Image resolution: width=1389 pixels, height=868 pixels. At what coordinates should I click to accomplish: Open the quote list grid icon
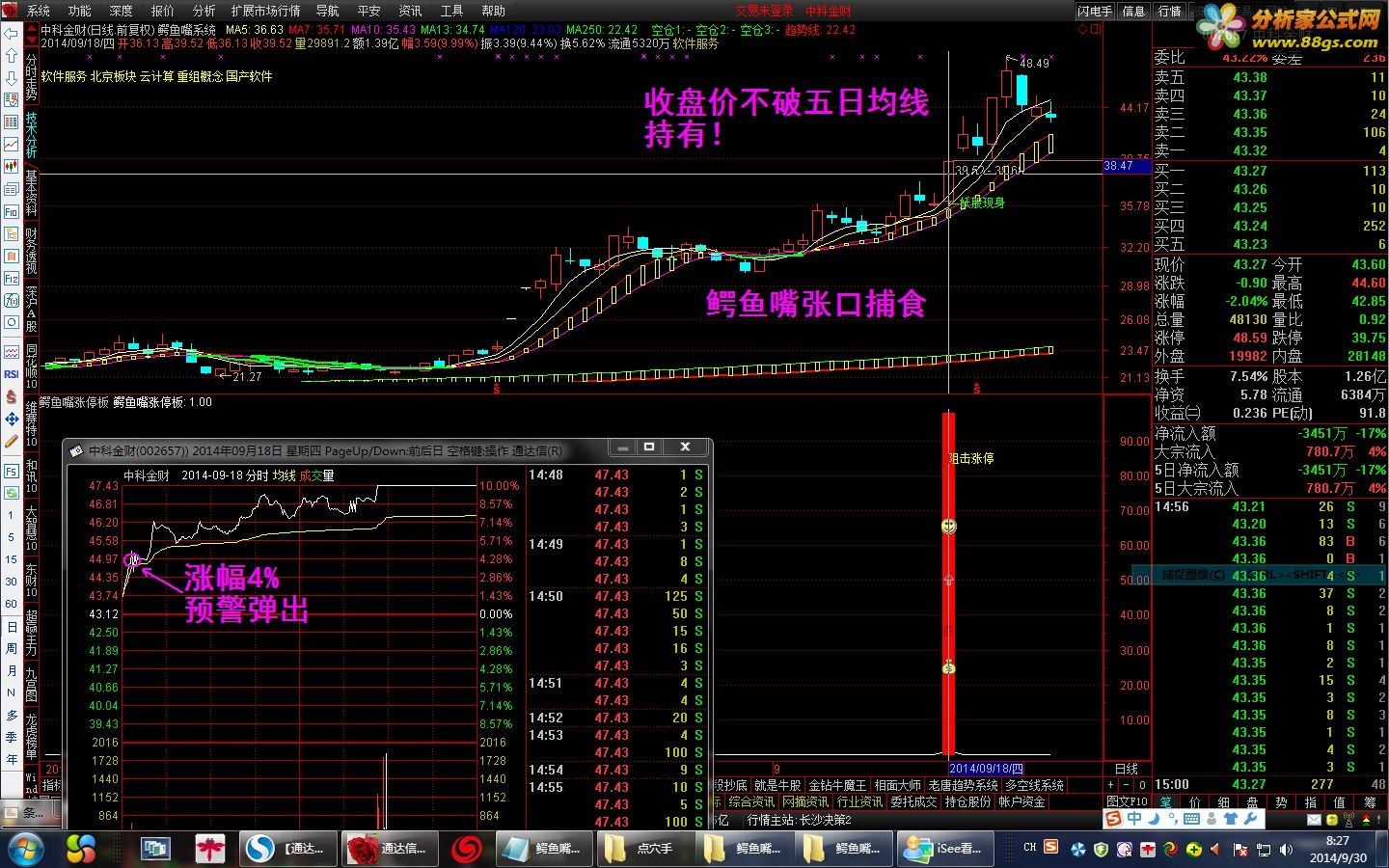point(12,122)
